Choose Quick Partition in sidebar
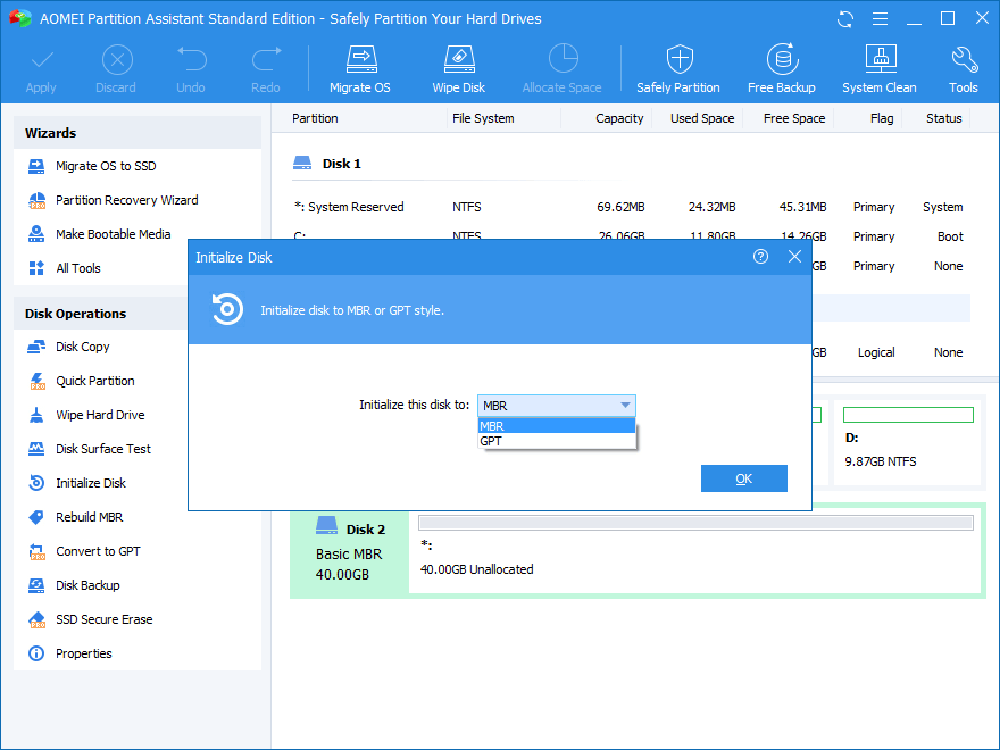Image resolution: width=1000 pixels, height=750 pixels. click(81, 381)
